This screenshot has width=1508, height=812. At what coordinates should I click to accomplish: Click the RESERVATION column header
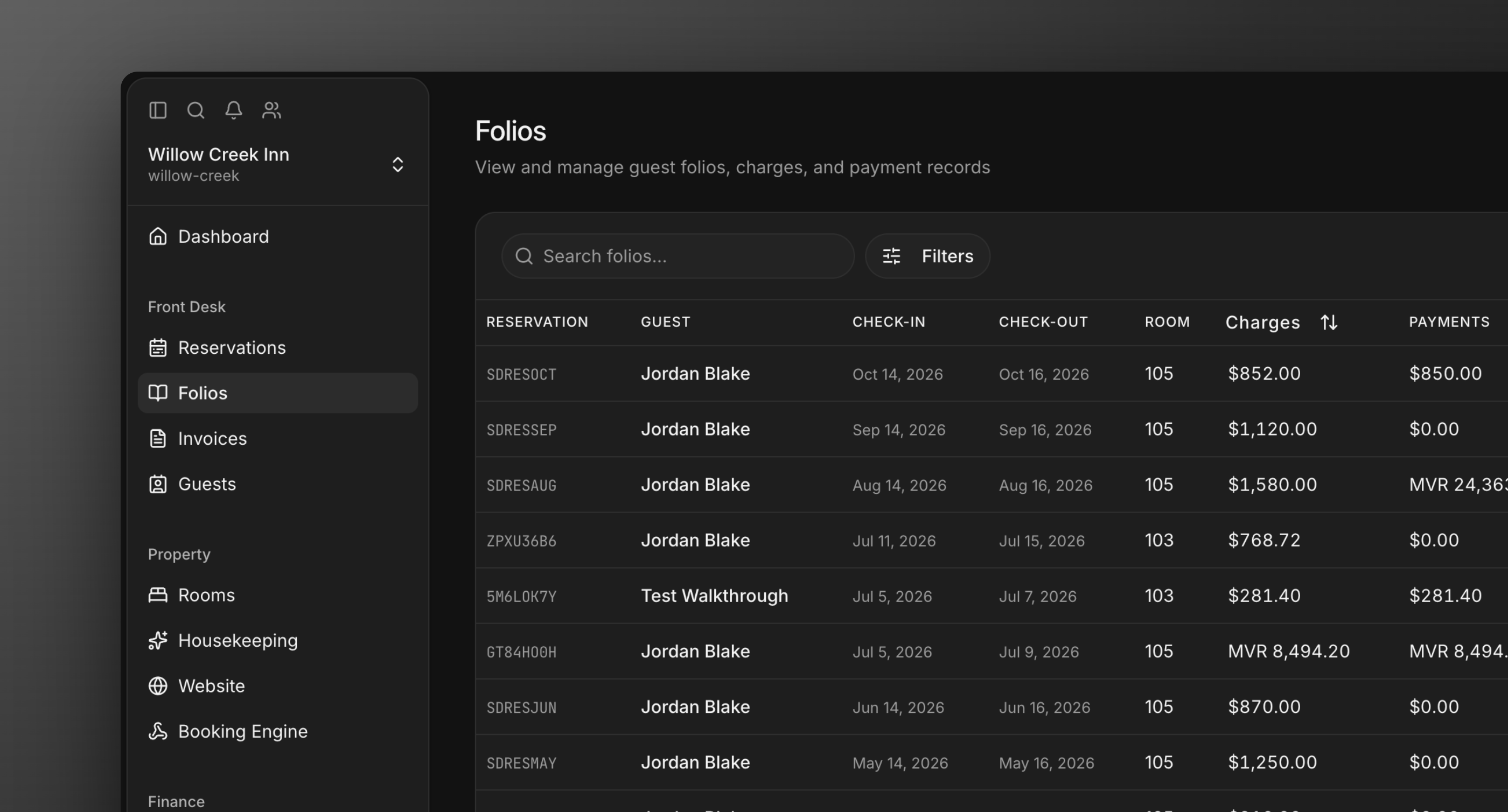[537, 322]
